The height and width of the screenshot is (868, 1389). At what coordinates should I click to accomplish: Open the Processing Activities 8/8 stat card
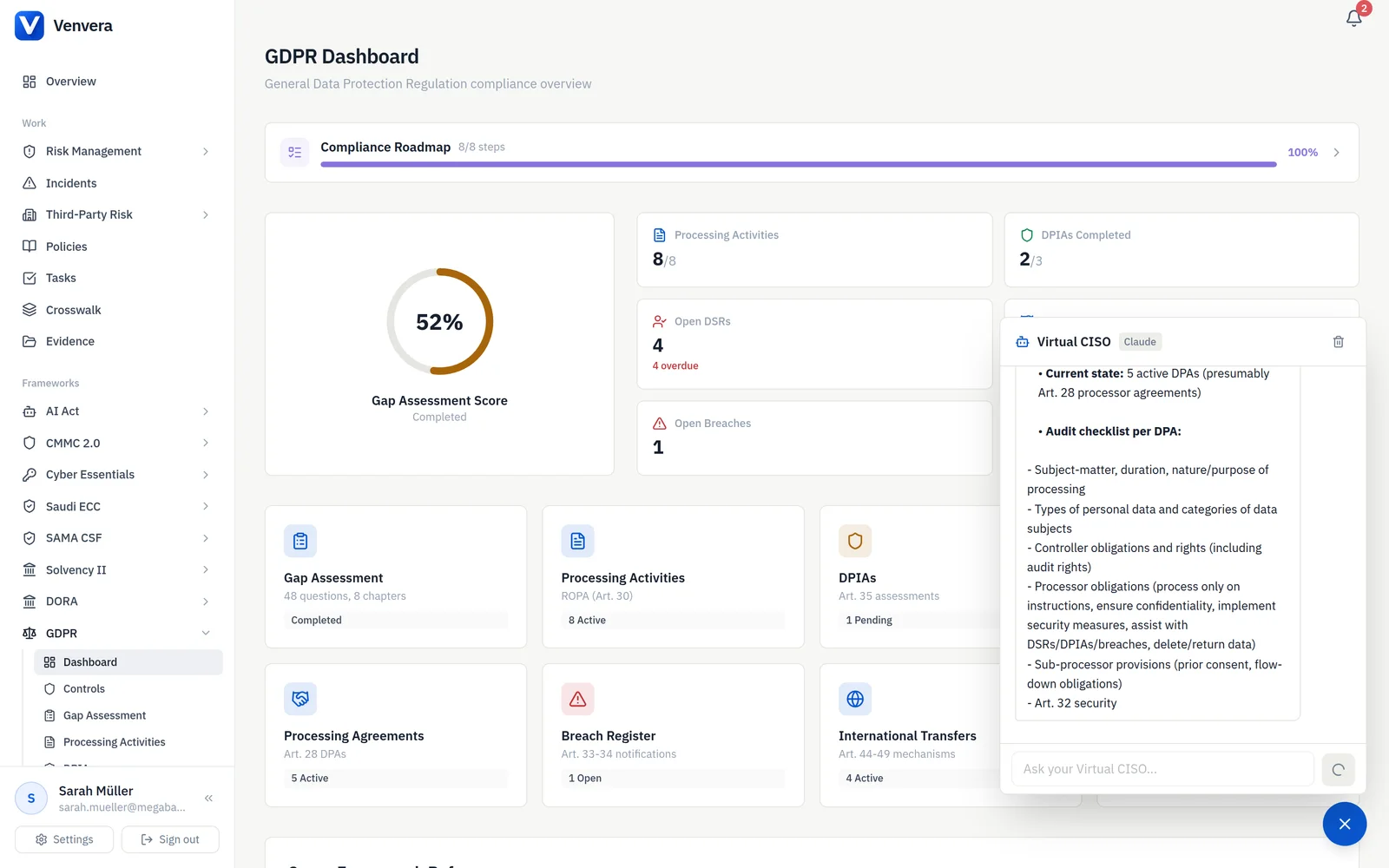tap(814, 250)
